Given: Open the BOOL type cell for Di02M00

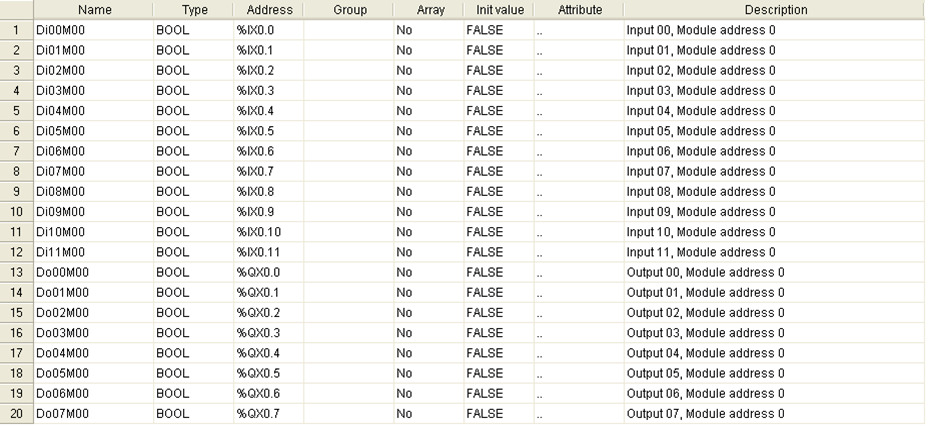Looking at the screenshot, I should (x=194, y=71).
